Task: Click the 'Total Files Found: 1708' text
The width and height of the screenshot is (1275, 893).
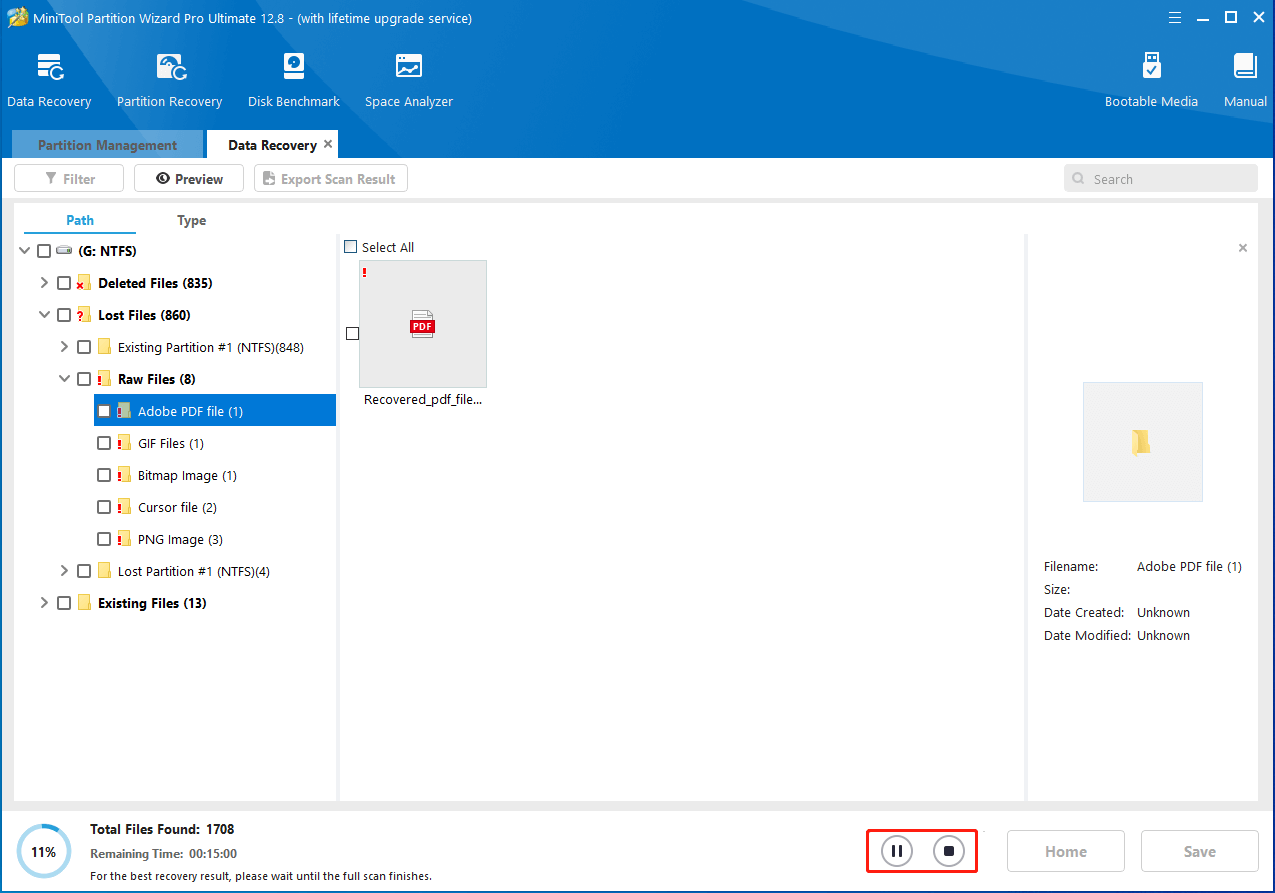Action: 162,829
